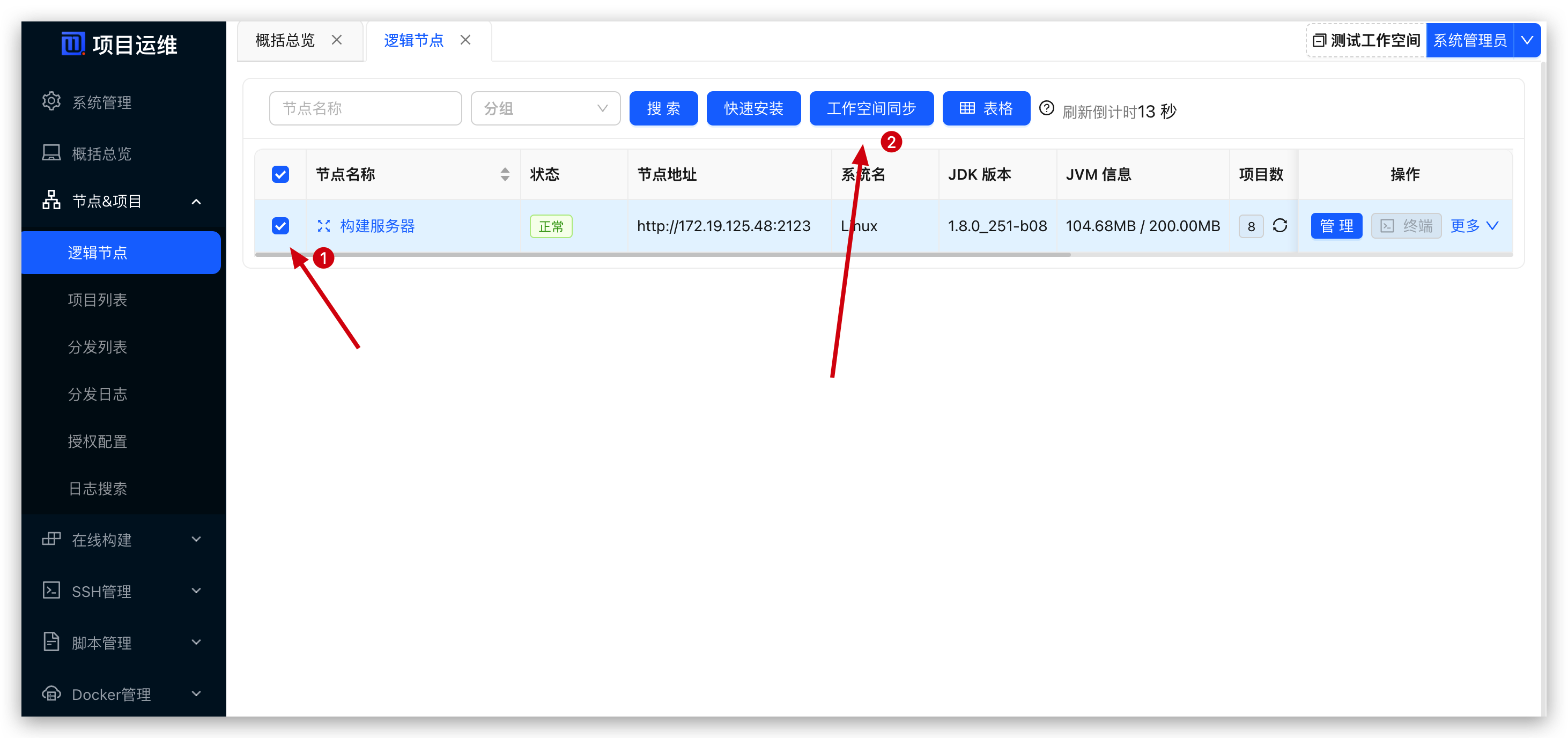Click the help question mark icon
Image resolution: width=1568 pixels, height=738 pixels.
point(1046,108)
